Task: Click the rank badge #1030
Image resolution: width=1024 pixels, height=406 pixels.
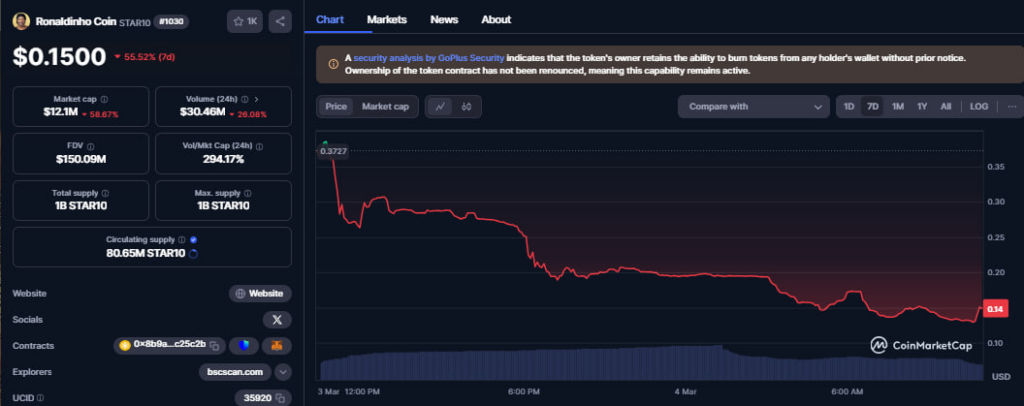Action: coord(172,22)
